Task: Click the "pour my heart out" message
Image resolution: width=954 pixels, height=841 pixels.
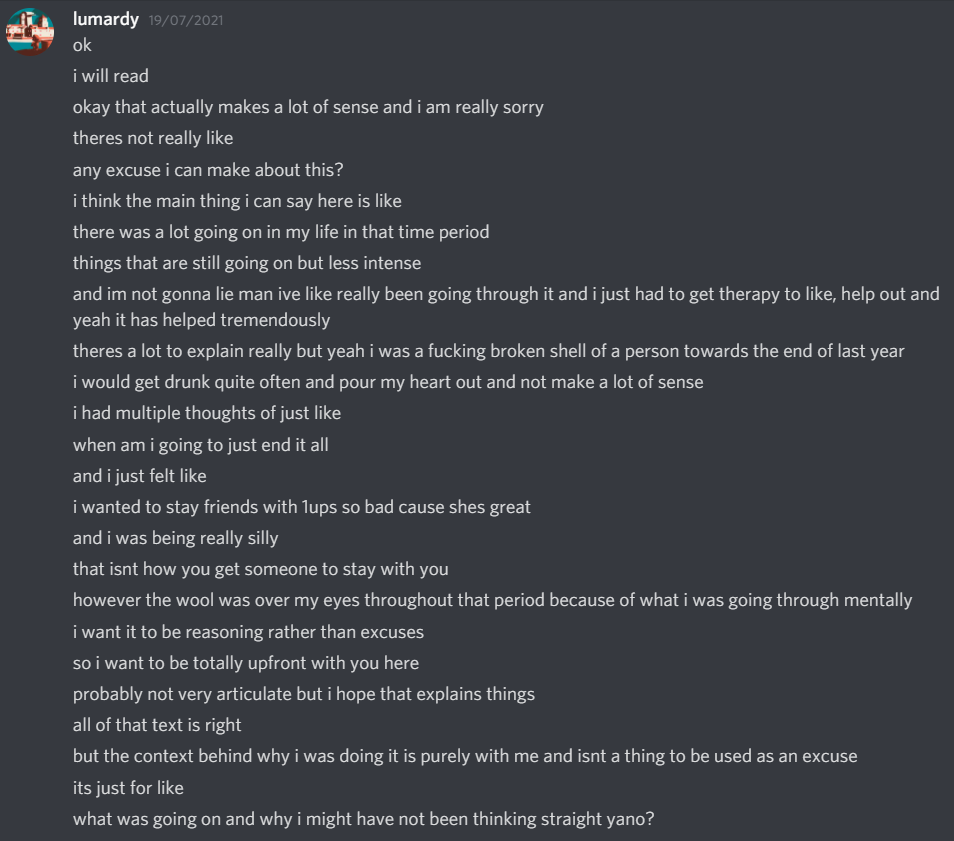Action: [388, 382]
